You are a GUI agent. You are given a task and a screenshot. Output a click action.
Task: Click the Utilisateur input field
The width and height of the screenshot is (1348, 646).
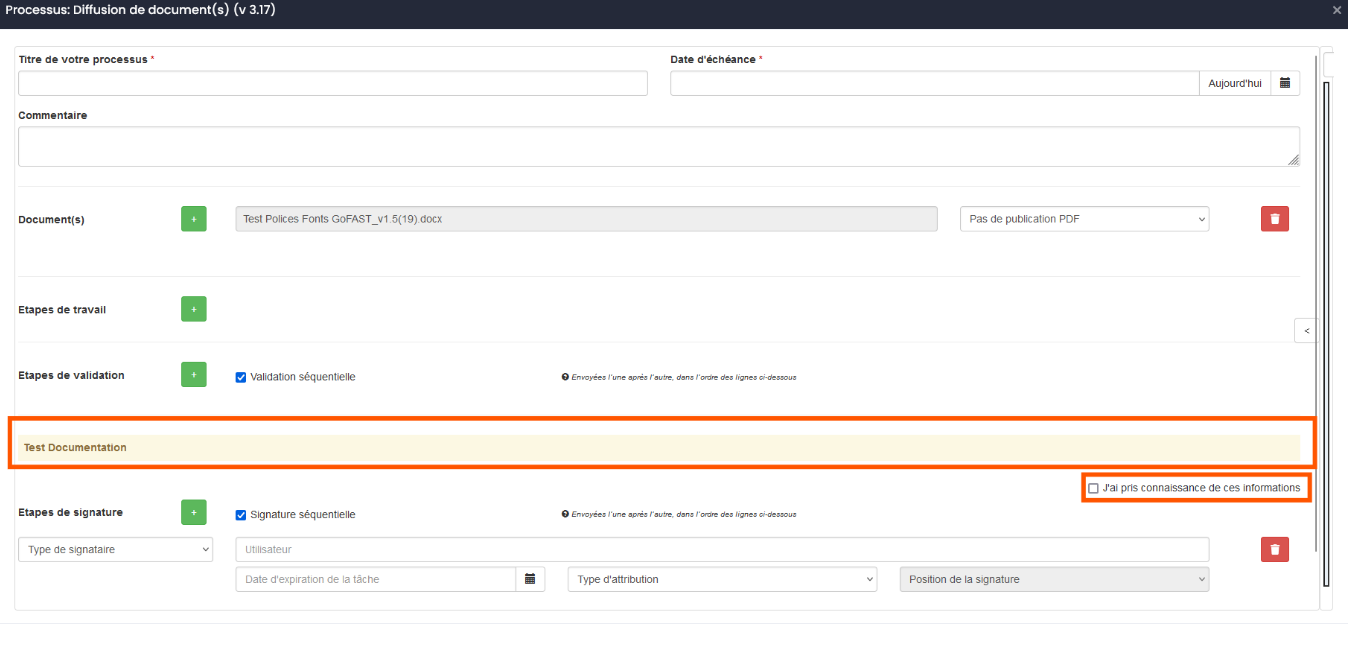click(722, 549)
